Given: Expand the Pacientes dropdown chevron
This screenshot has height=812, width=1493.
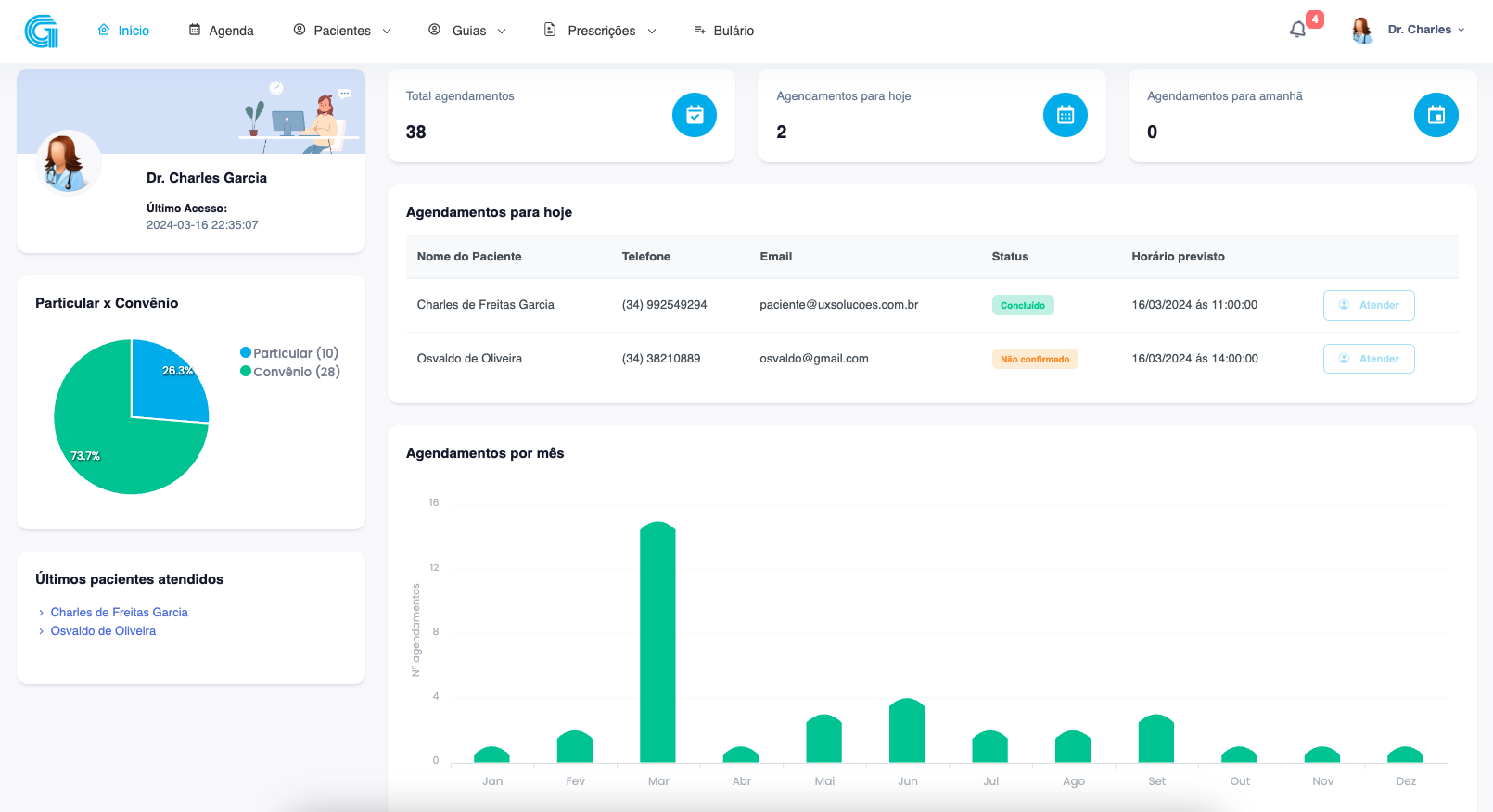Looking at the screenshot, I should click(387, 31).
